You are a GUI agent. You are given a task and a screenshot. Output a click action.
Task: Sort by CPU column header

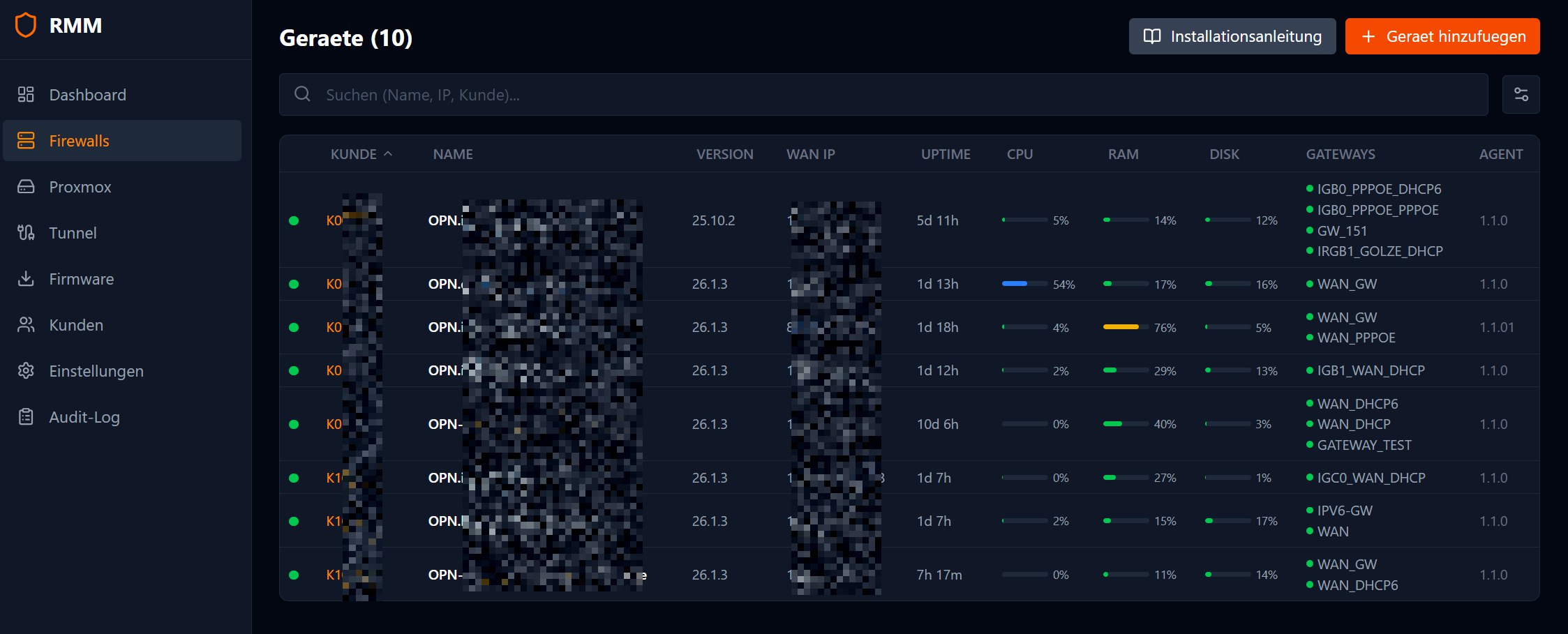point(1020,154)
